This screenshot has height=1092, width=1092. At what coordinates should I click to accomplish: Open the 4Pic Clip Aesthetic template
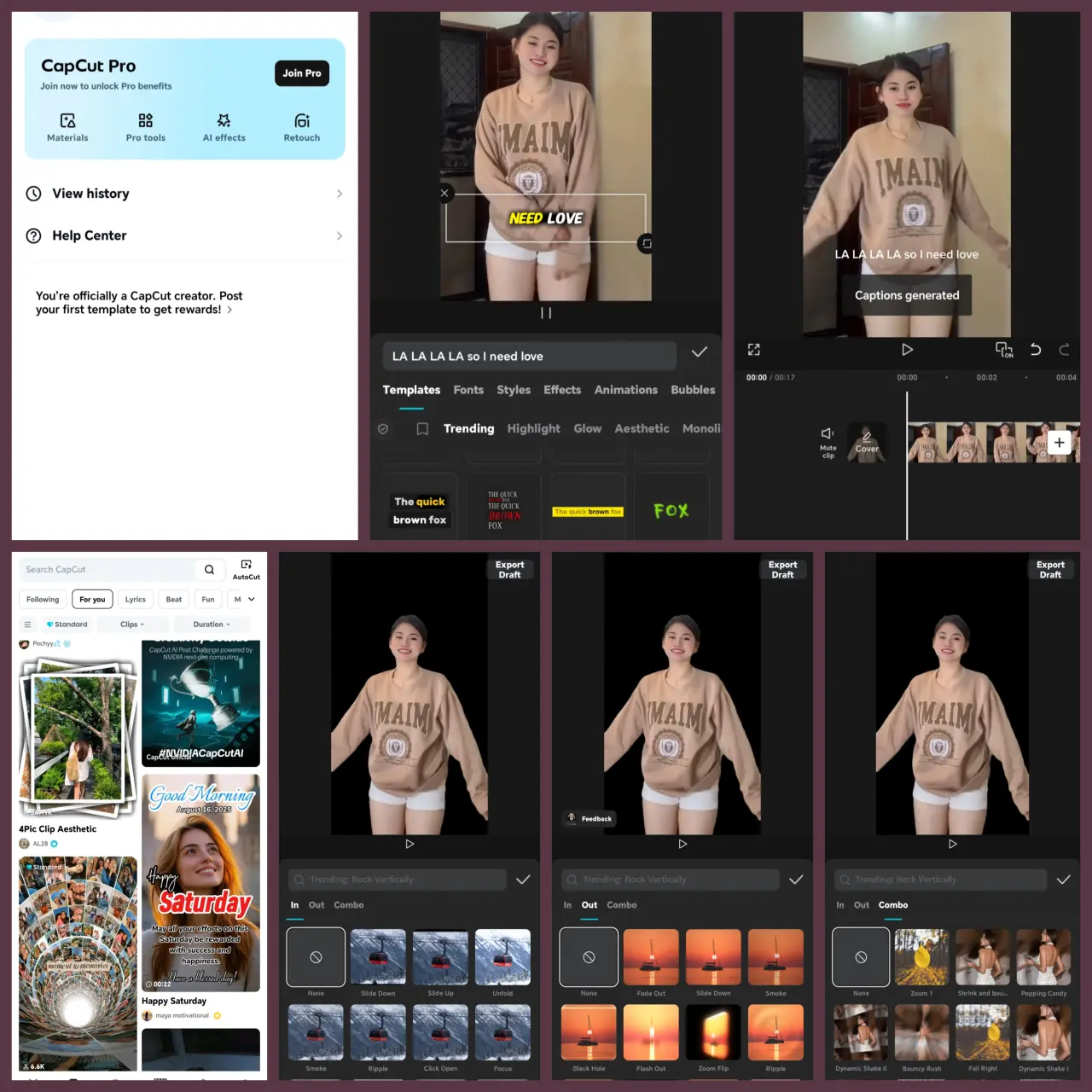pyautogui.click(x=78, y=740)
